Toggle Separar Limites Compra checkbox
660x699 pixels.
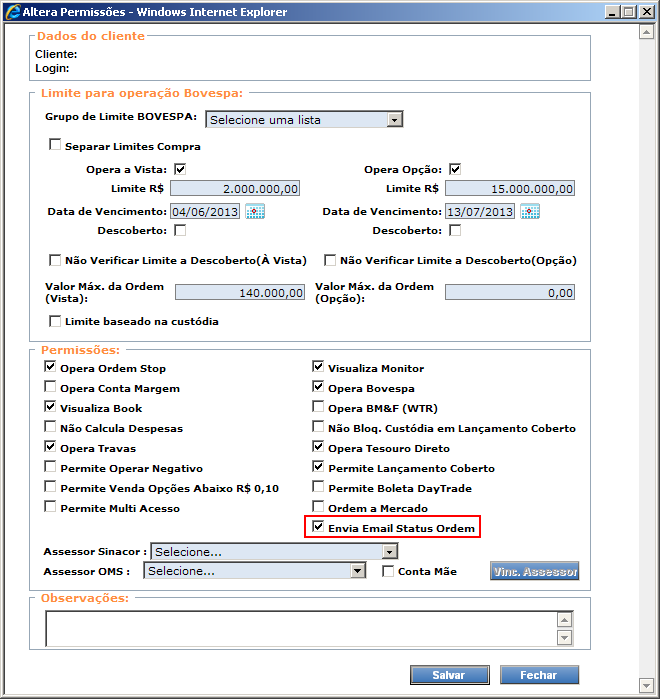(55, 145)
